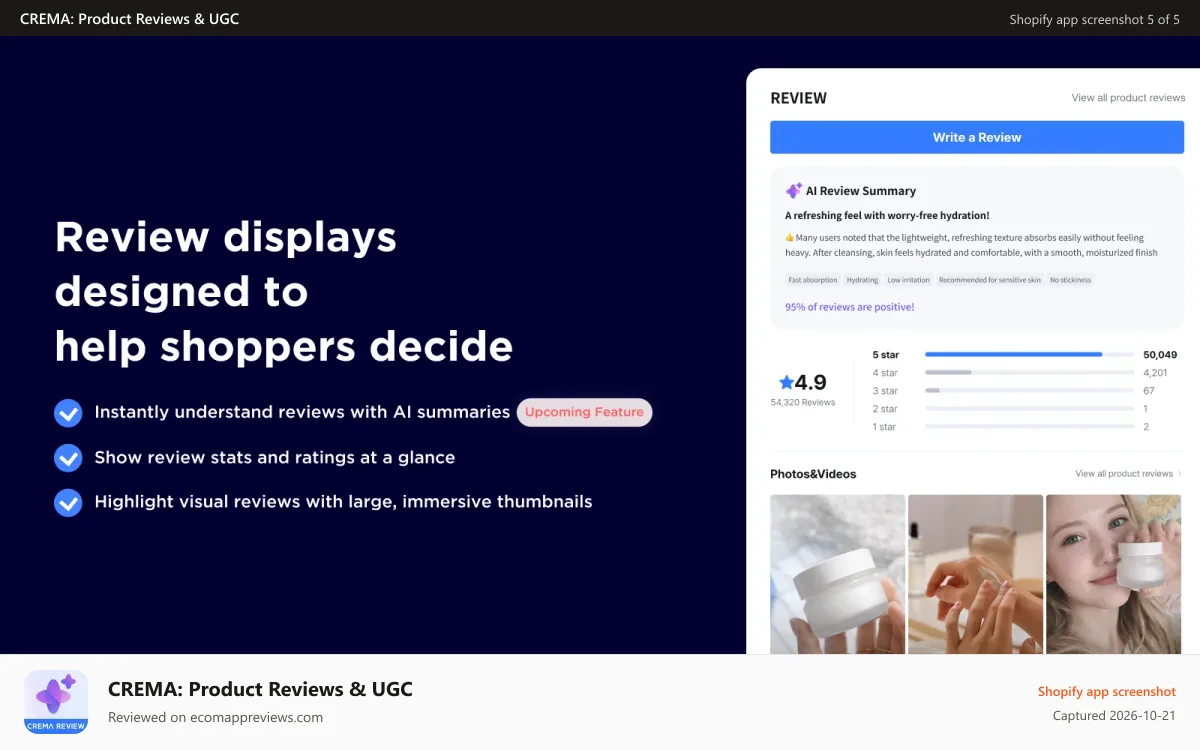Click the blue Write a Review button
The width and height of the screenshot is (1200, 750).
(x=977, y=137)
